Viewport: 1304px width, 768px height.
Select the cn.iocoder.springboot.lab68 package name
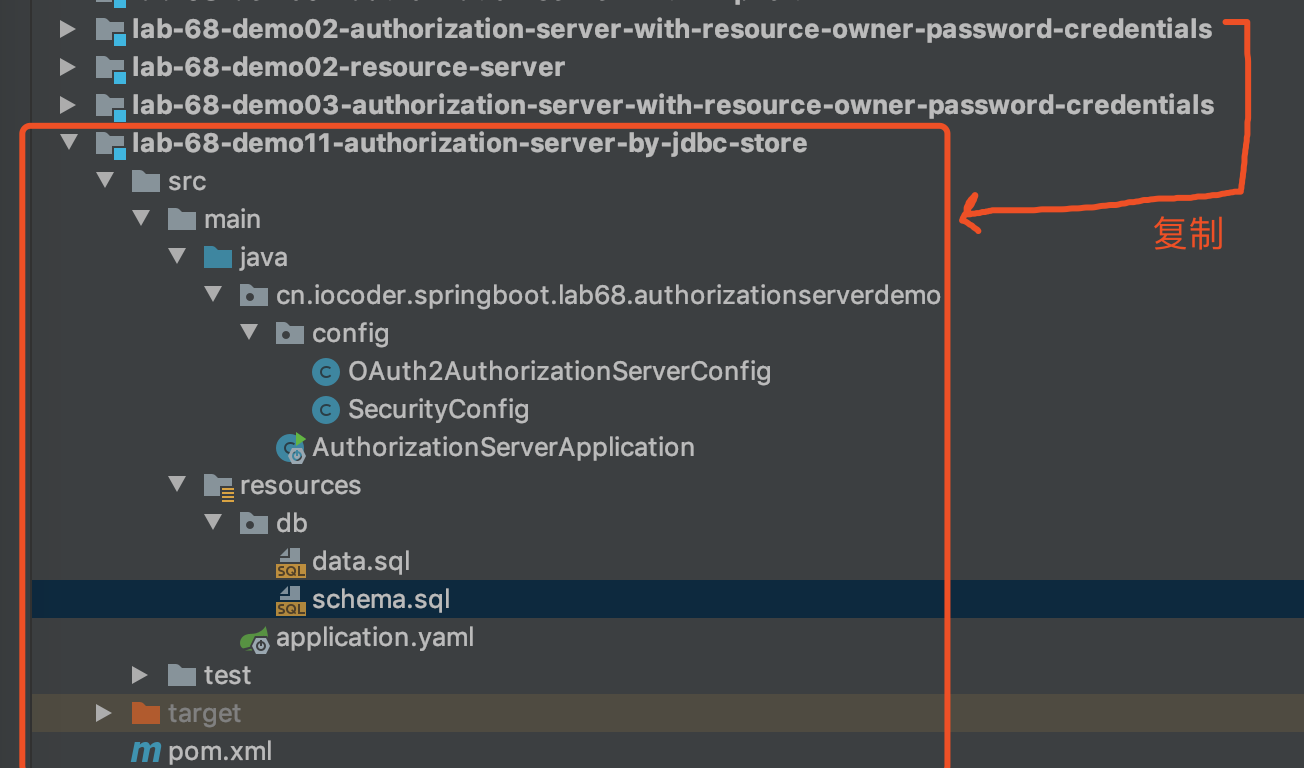point(608,296)
